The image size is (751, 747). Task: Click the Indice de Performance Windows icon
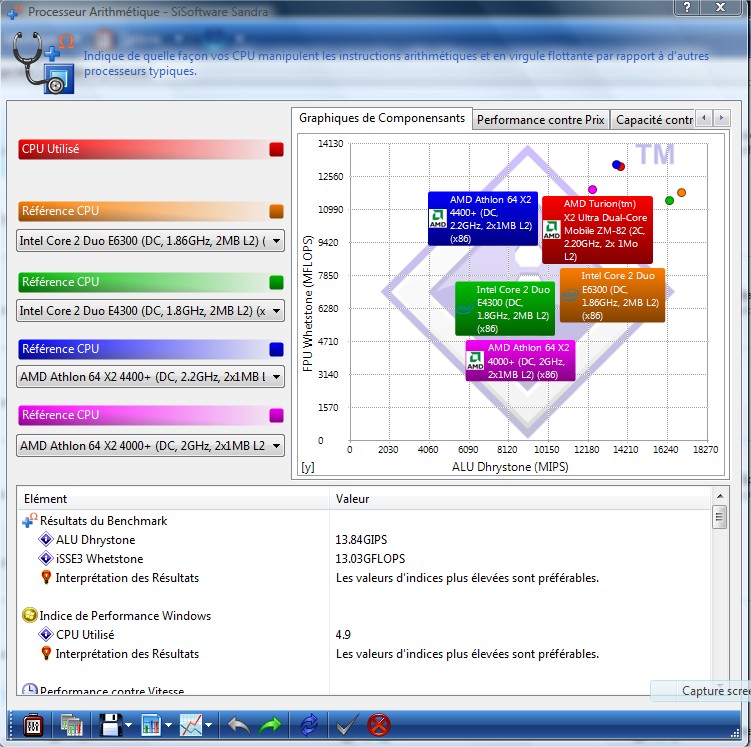pos(30,615)
